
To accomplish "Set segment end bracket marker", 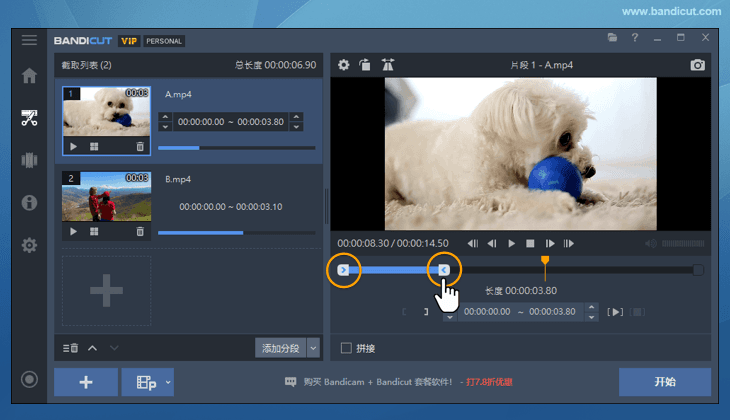I will point(426,312).
